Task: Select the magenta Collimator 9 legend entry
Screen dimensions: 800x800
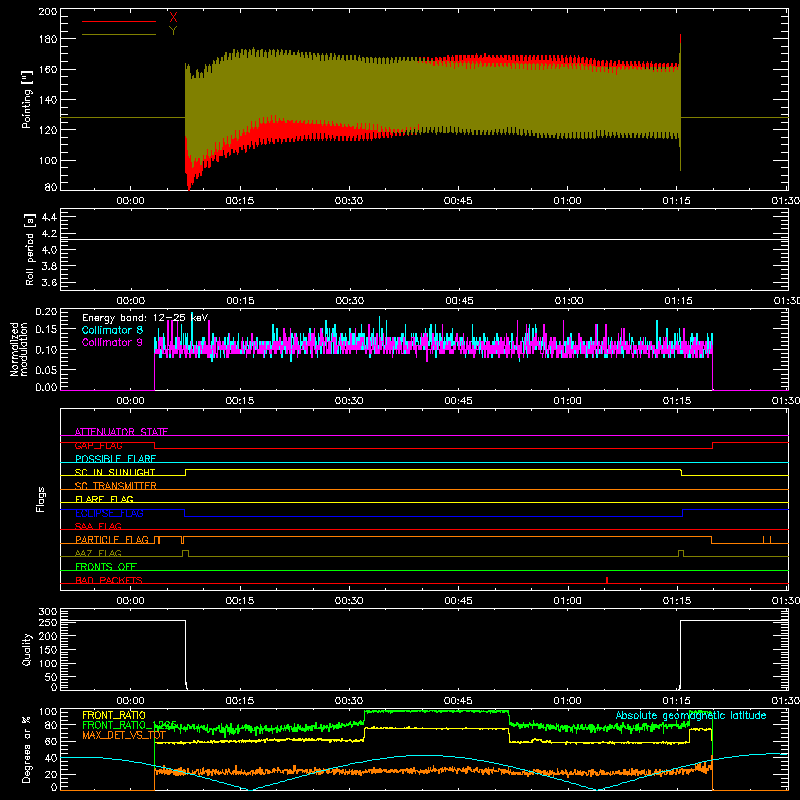Action: [x=112, y=342]
